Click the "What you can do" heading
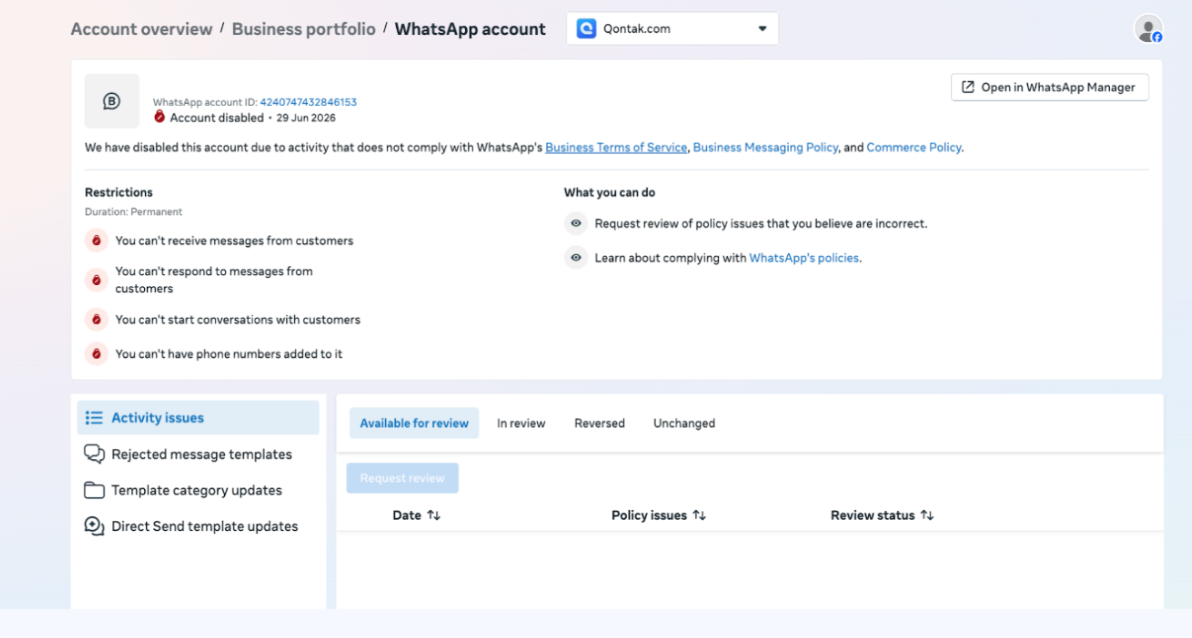1192x638 pixels. pos(609,192)
